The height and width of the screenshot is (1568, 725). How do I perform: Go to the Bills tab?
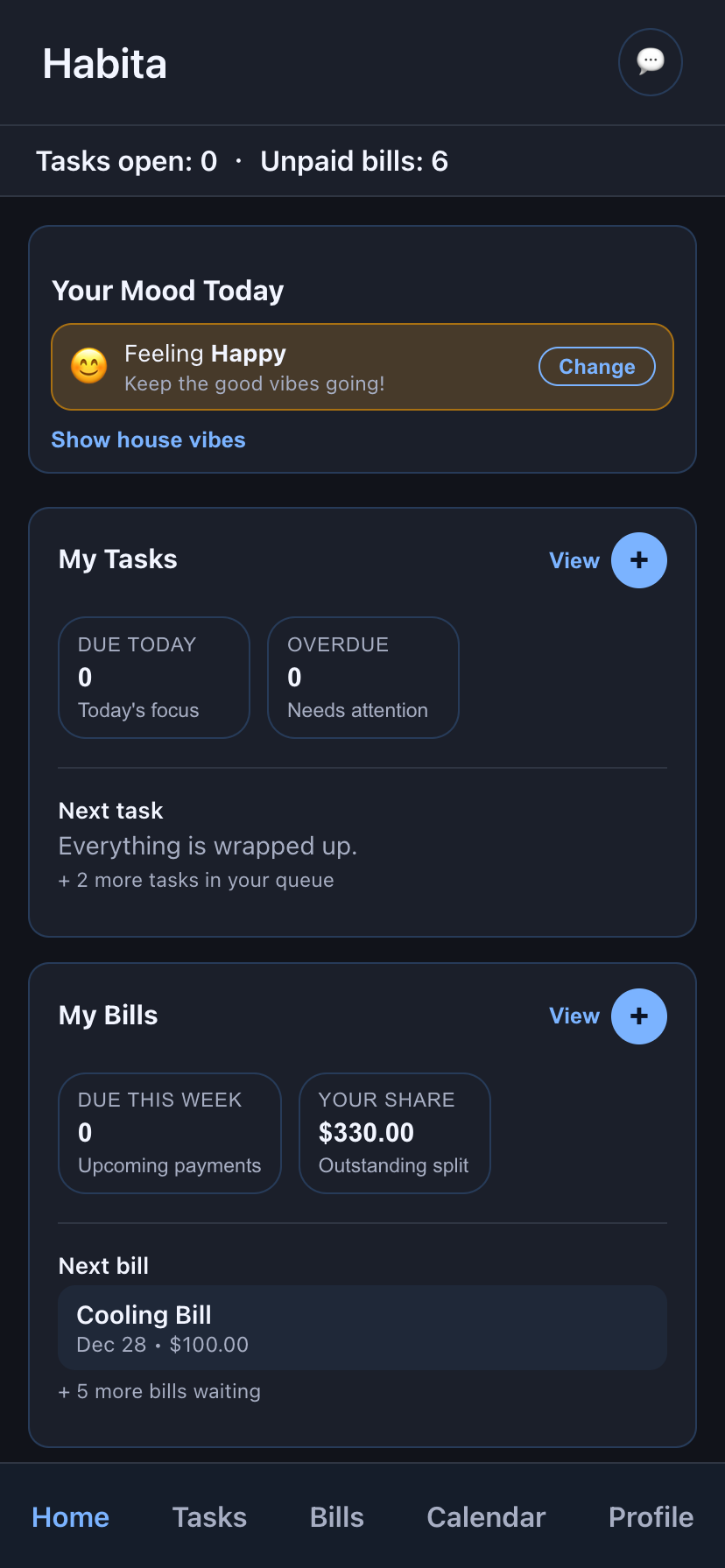pos(336,1517)
